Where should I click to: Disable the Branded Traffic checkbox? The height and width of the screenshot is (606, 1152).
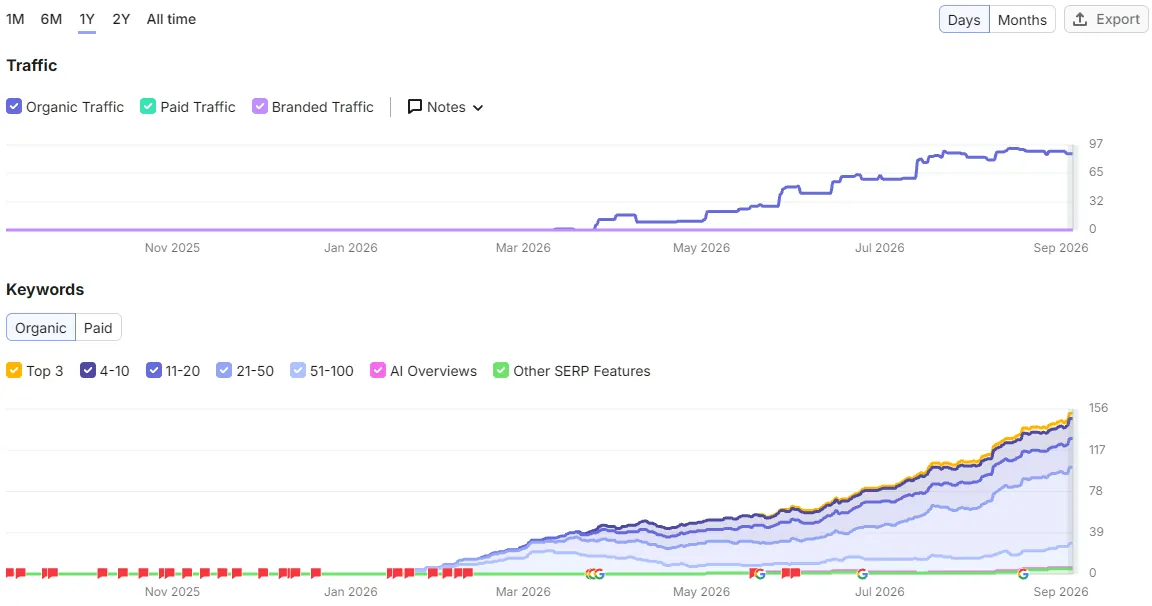tap(259, 107)
